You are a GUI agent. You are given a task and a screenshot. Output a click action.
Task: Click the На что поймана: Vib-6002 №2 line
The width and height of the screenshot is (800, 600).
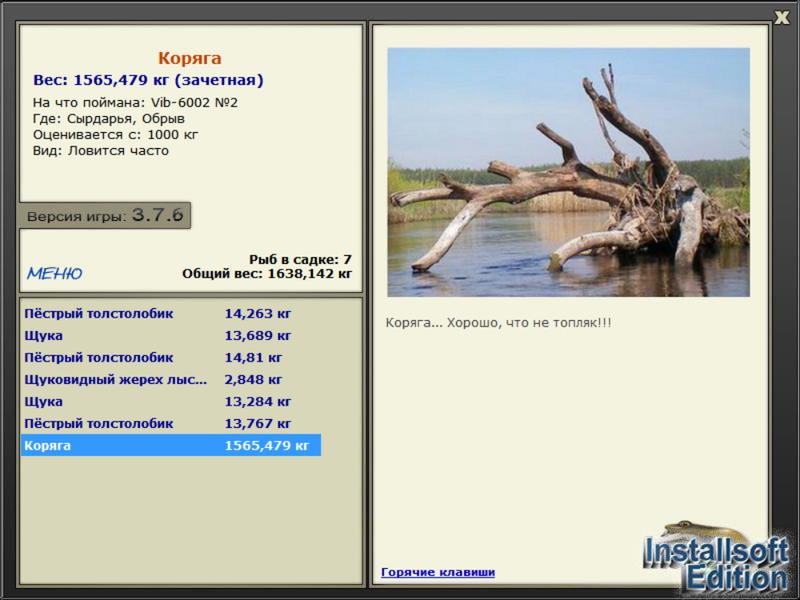[x=135, y=103]
